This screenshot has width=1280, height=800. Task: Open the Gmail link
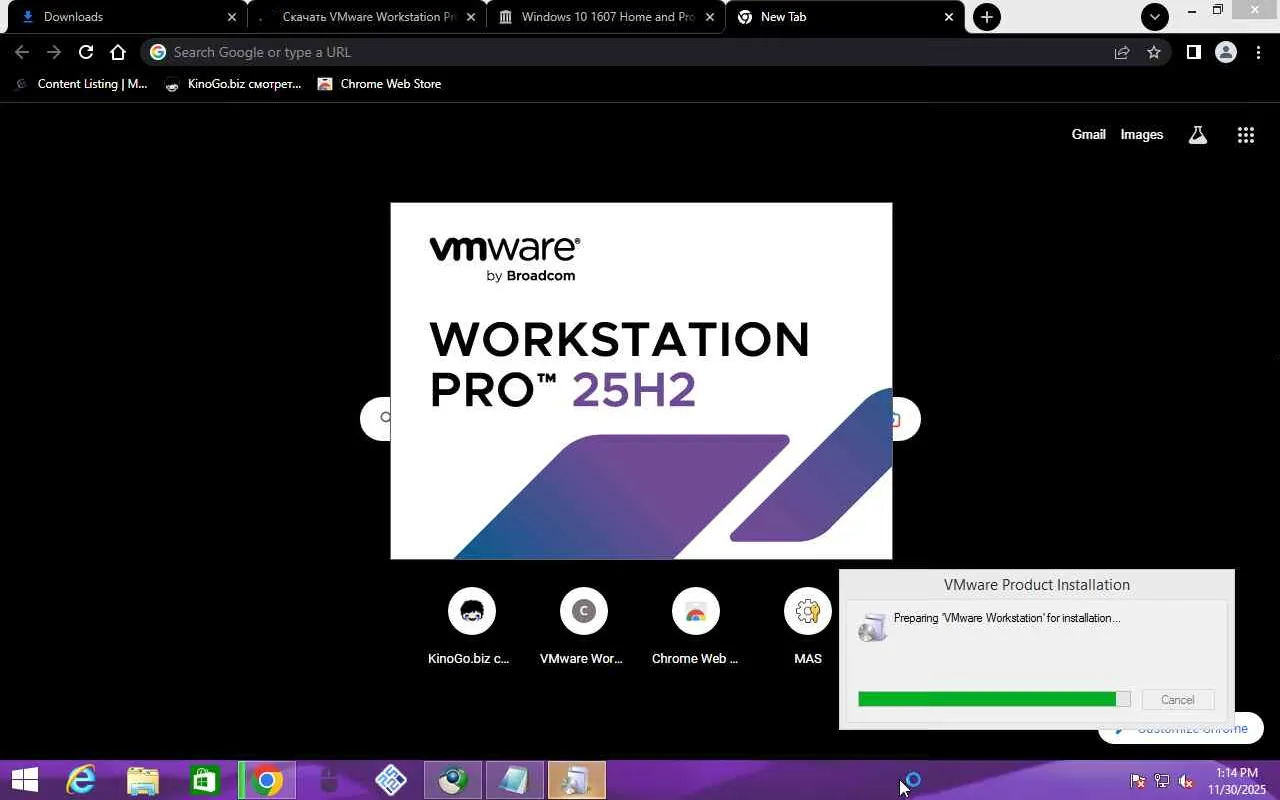tap(1088, 135)
